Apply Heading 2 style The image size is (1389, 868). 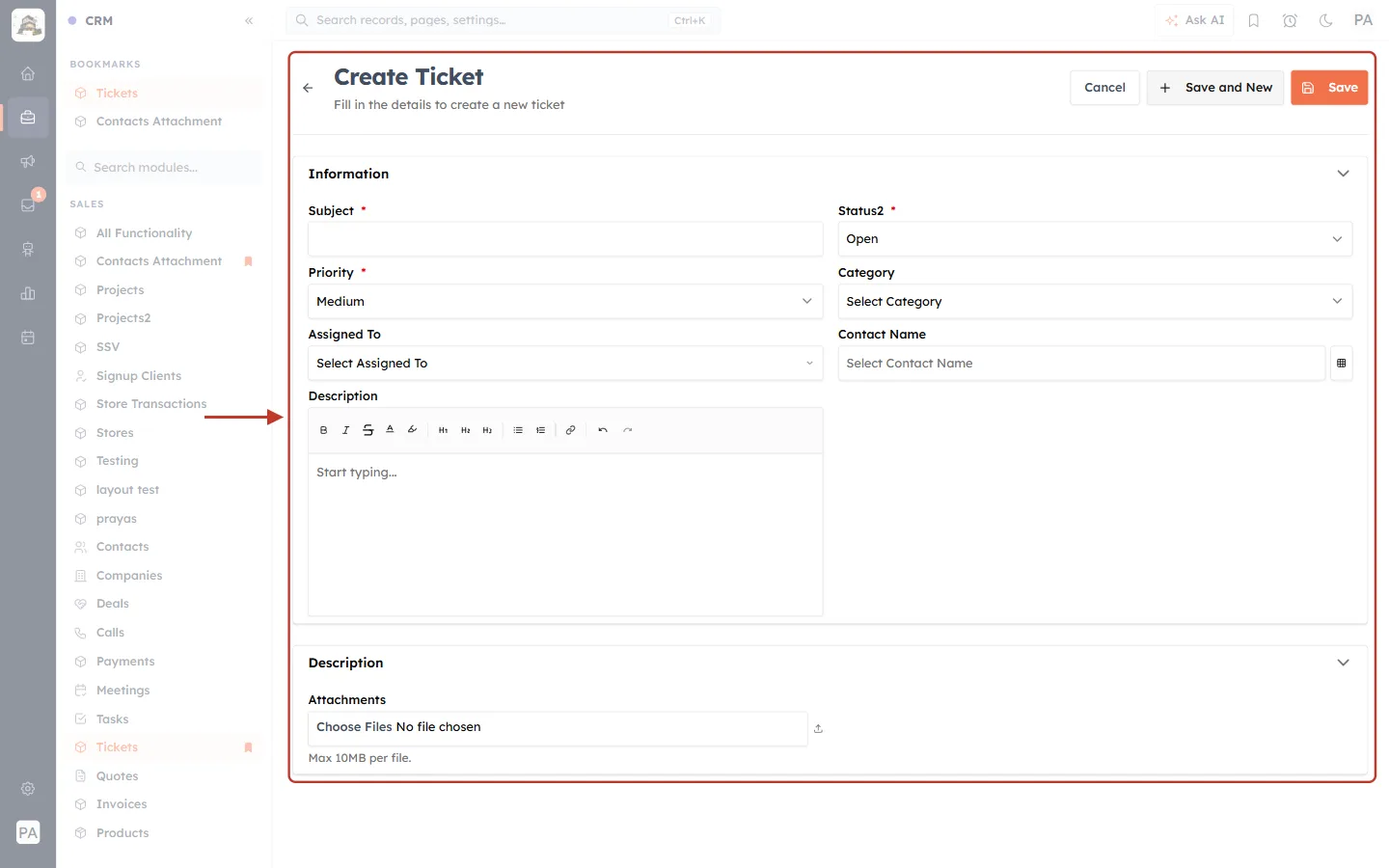click(465, 430)
